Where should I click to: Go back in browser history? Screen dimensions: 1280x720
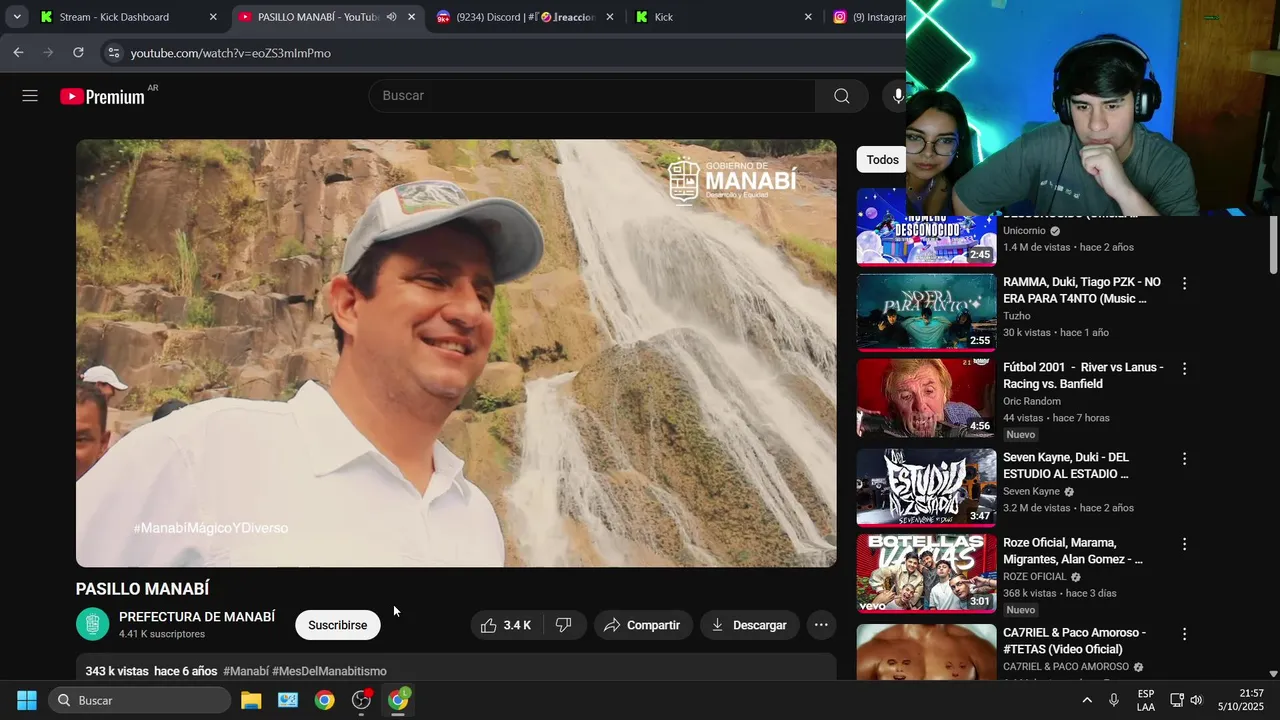pos(19,53)
